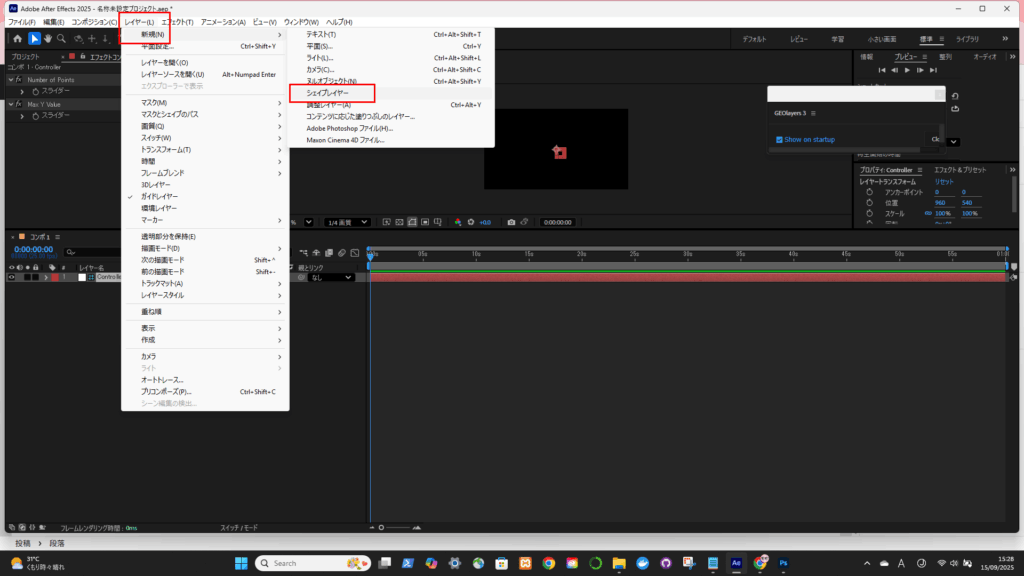Jump to first frame in Preview panel
This screenshot has width=1024, height=576.
coord(881,70)
